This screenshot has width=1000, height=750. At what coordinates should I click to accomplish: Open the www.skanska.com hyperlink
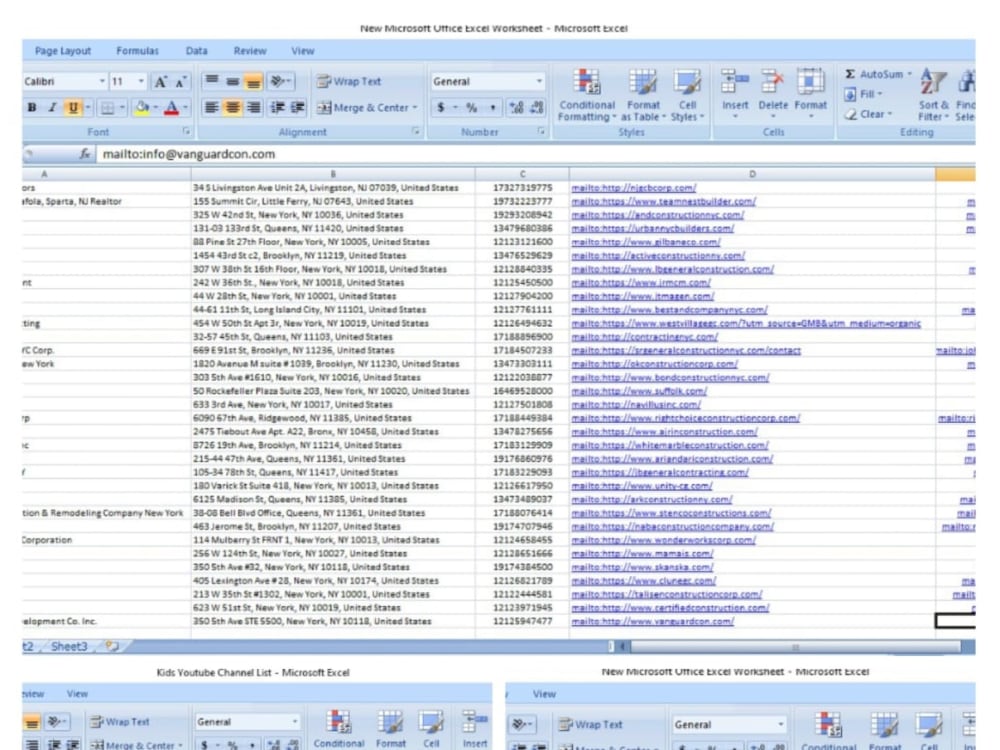(x=642, y=567)
